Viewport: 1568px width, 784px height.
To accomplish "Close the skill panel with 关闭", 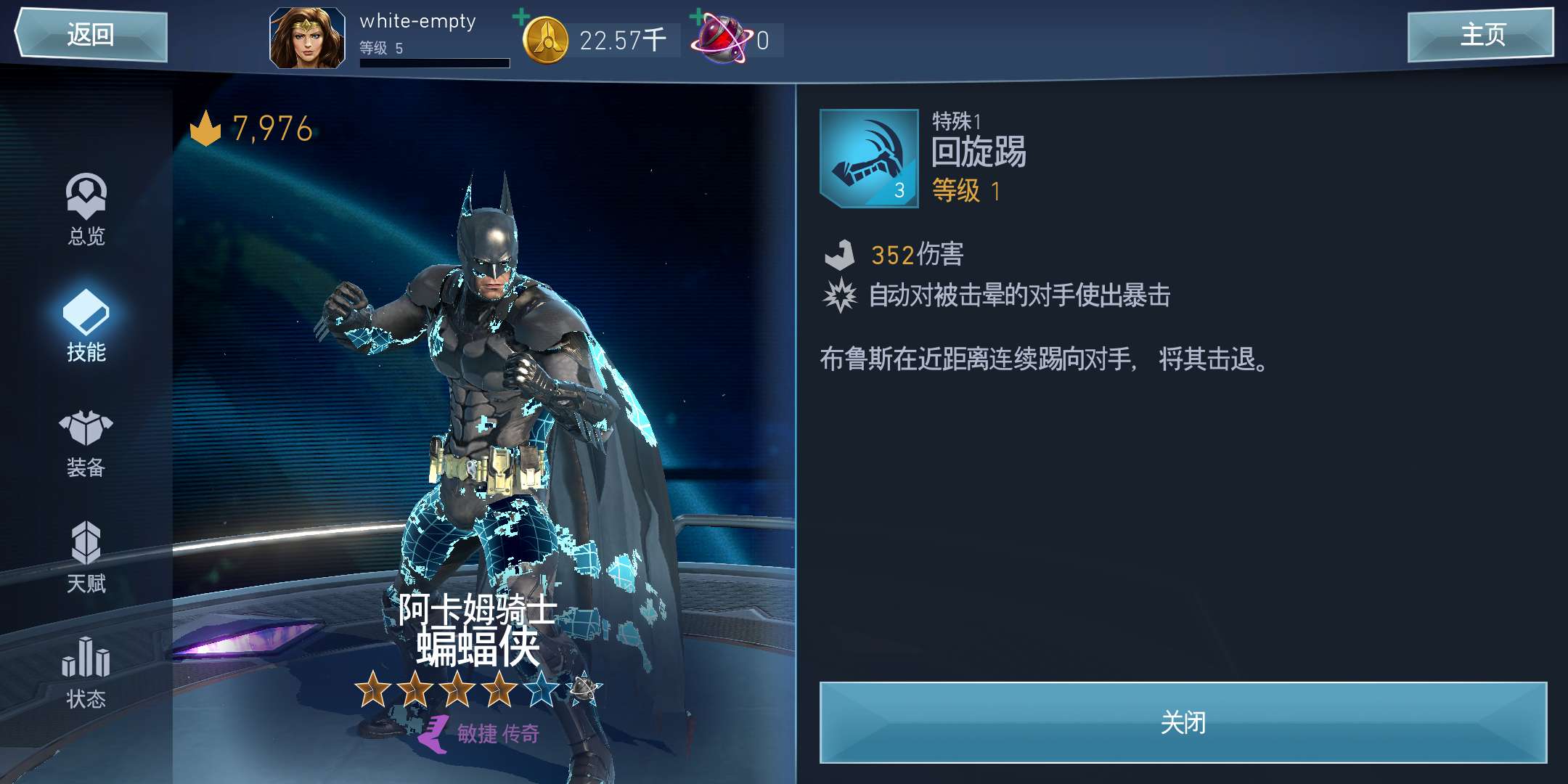I will 1183,722.
